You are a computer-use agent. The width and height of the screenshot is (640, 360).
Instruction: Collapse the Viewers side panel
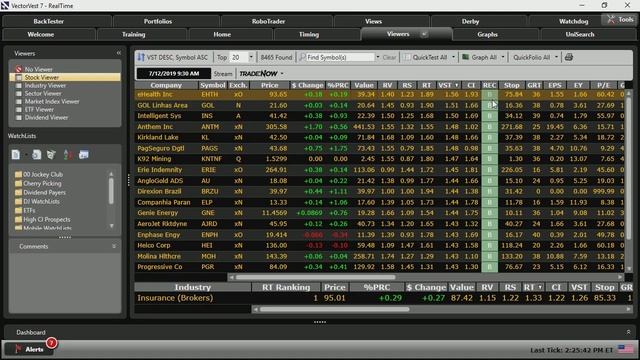click(x=119, y=53)
